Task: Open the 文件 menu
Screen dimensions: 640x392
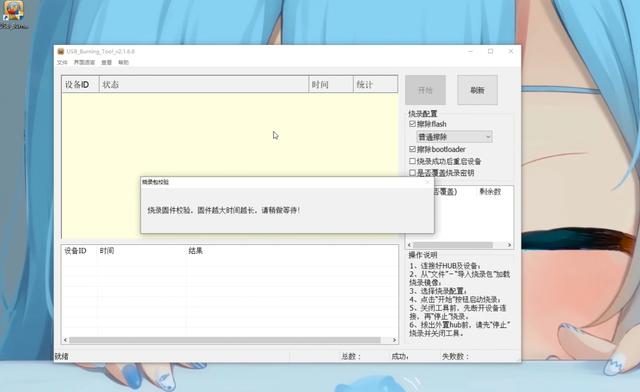Action: pos(62,62)
